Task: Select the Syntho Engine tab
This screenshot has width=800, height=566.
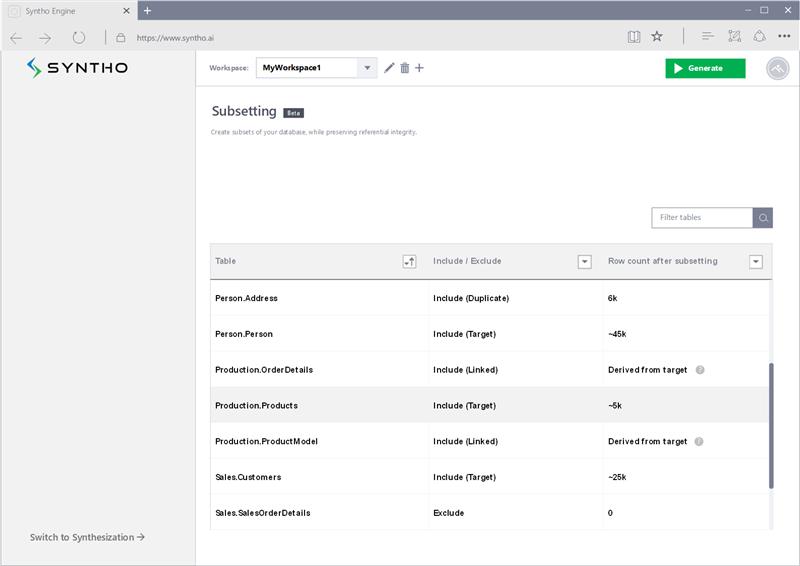Action: tap(69, 11)
